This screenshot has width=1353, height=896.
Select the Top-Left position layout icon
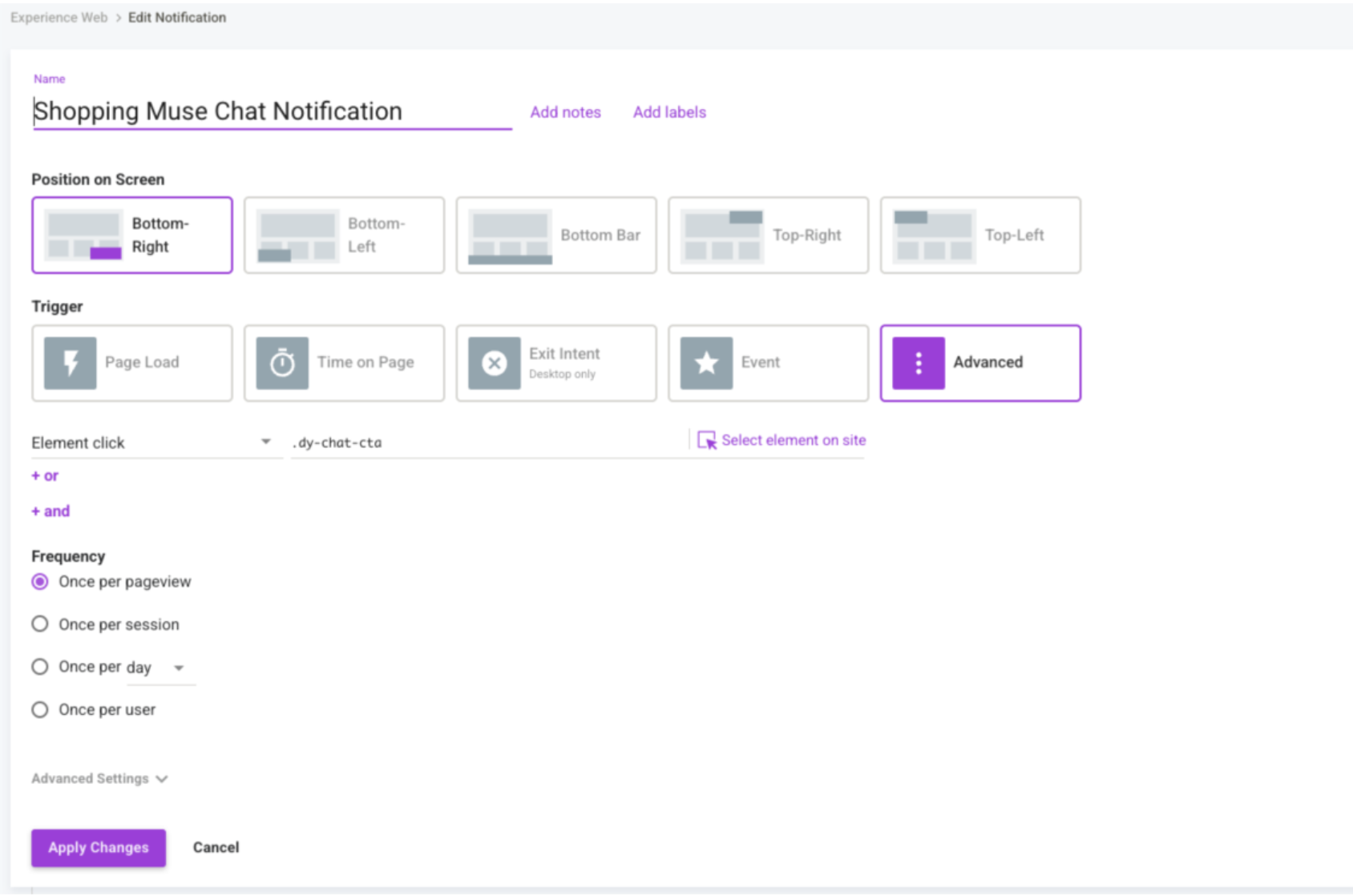(x=934, y=236)
